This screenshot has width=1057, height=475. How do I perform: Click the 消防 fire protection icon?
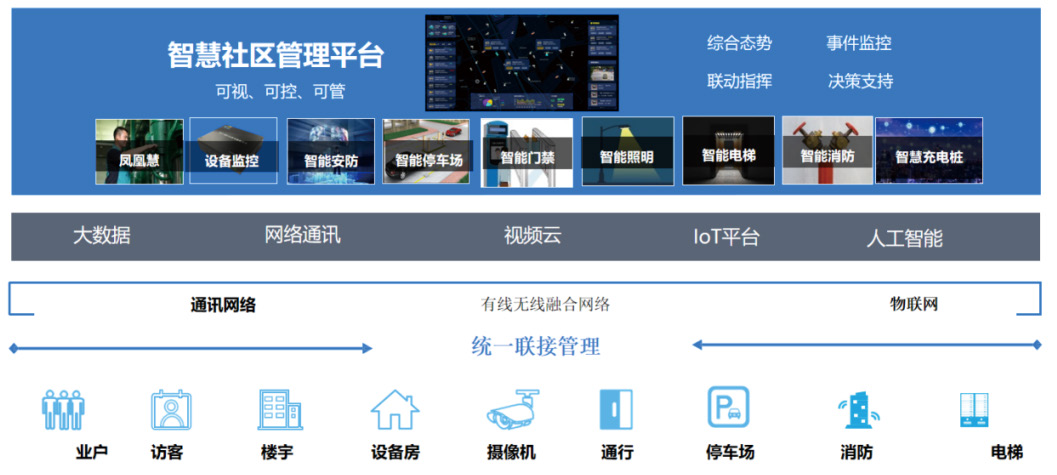click(x=856, y=411)
